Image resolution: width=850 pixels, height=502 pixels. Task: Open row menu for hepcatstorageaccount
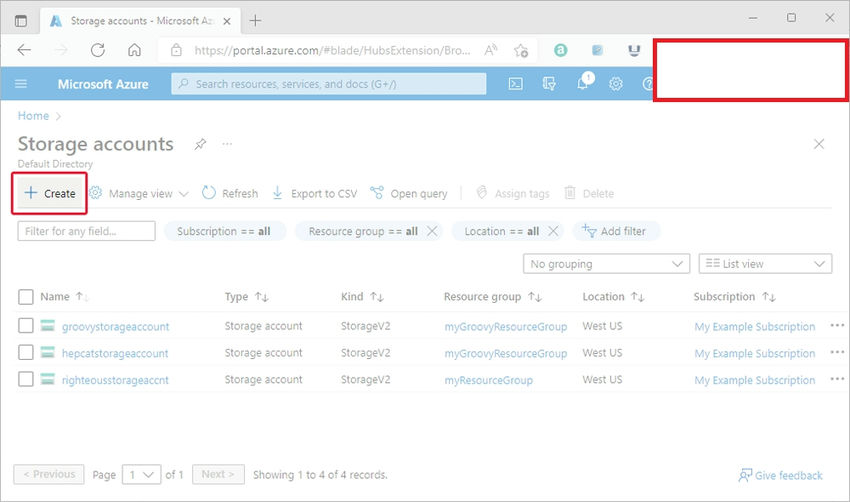[x=837, y=352]
